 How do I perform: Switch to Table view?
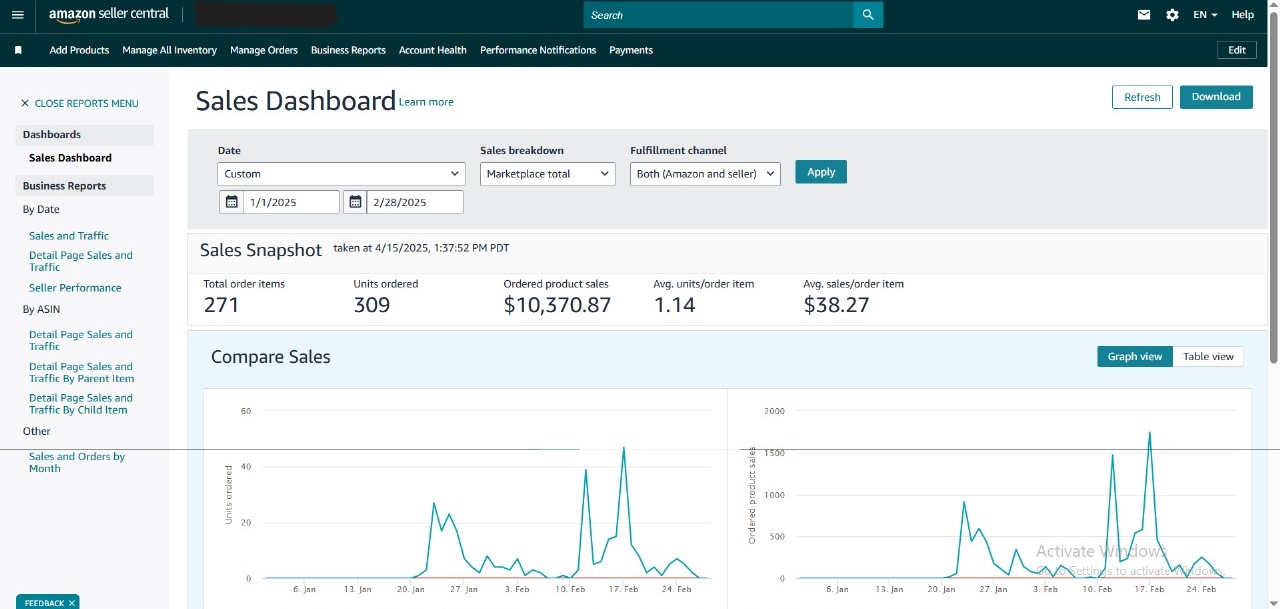coord(1208,356)
